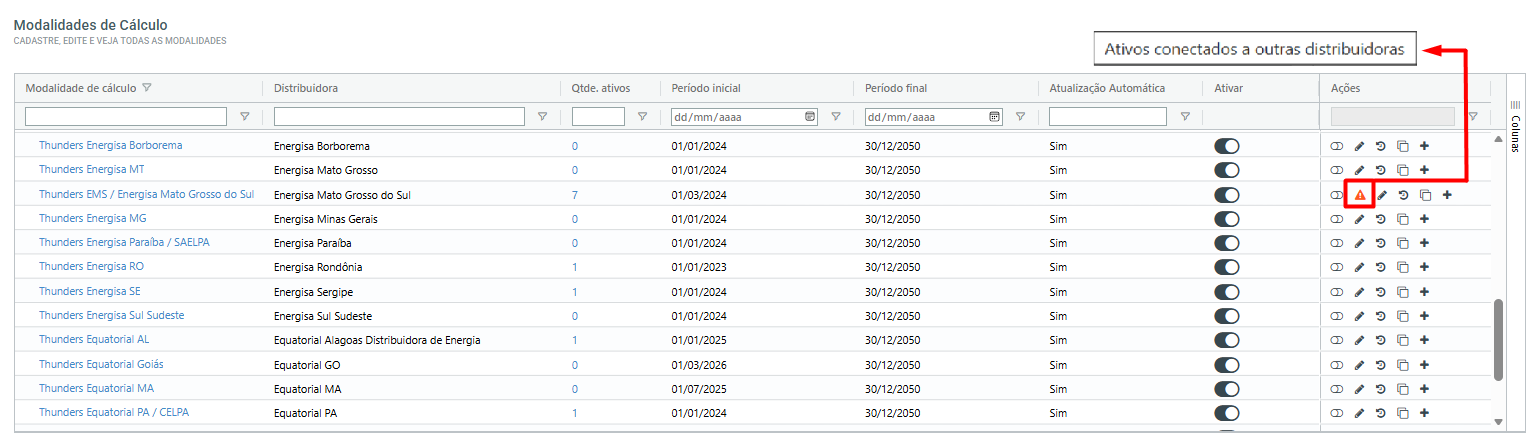The height and width of the screenshot is (442, 1539).
Task: Toggle Ativar switch for Thunders Energisa Borborema
Action: pos(1227,146)
